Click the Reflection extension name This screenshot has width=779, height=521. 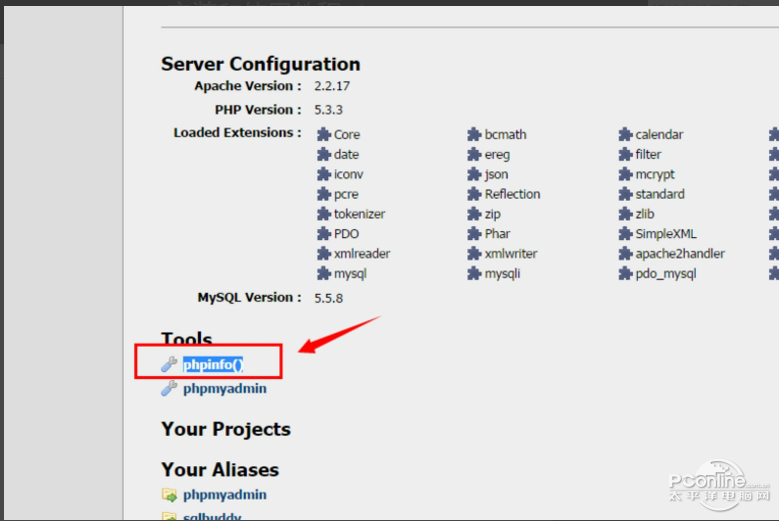pyautogui.click(x=512, y=194)
